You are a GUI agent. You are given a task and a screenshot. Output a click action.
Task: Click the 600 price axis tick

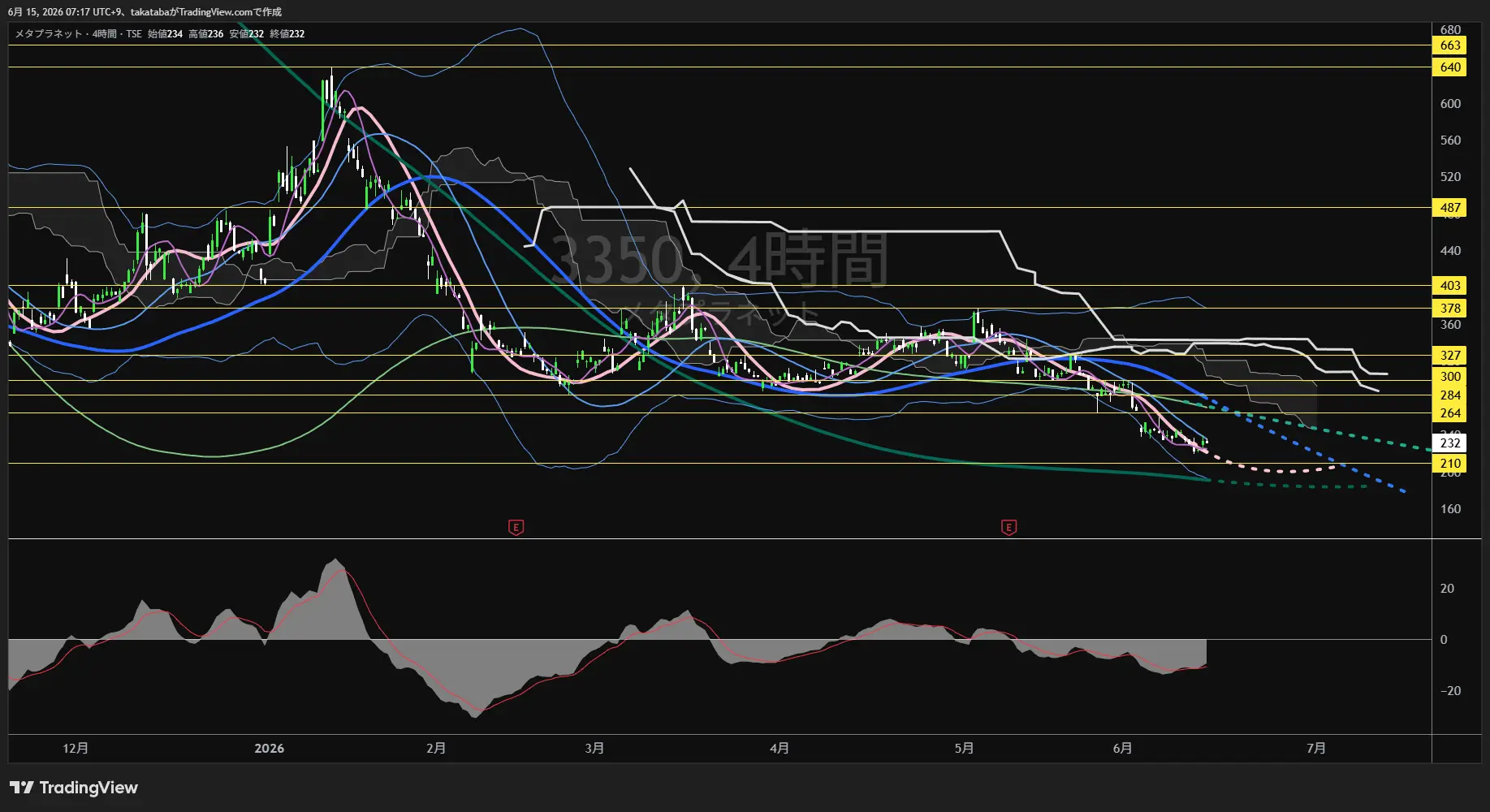(1450, 104)
